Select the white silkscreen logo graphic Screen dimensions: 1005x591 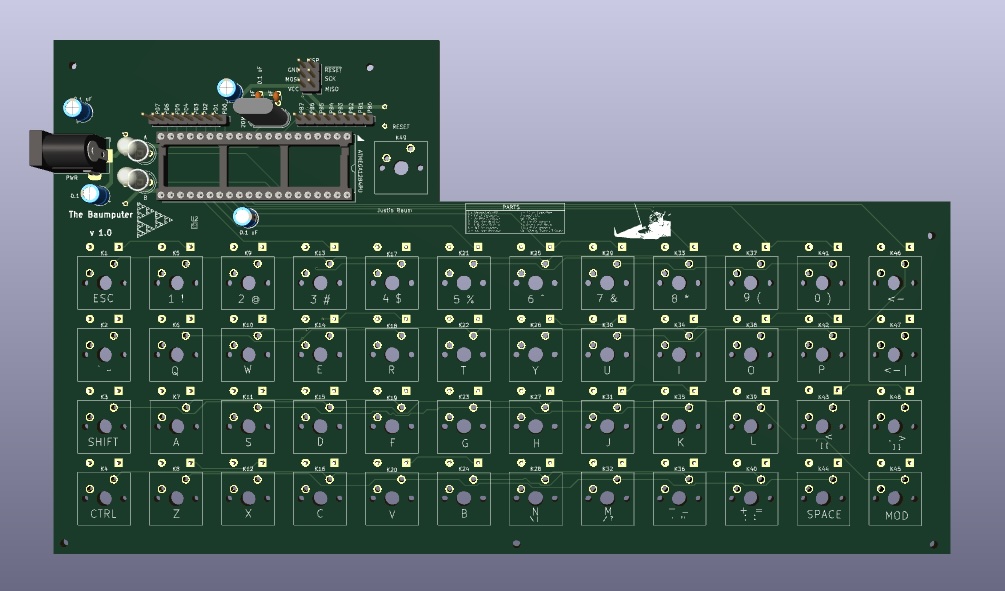643,223
